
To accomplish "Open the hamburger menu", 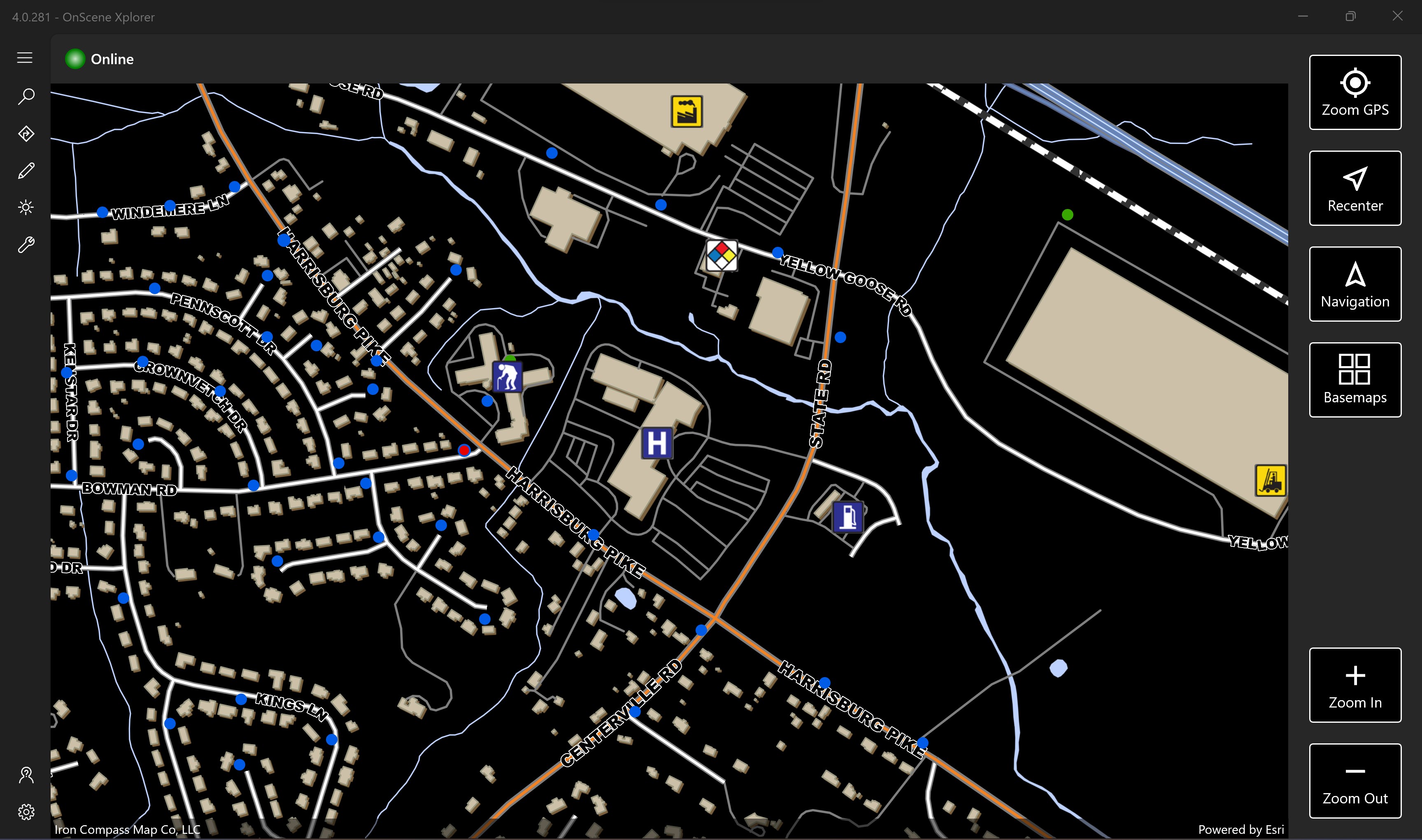I will click(25, 58).
